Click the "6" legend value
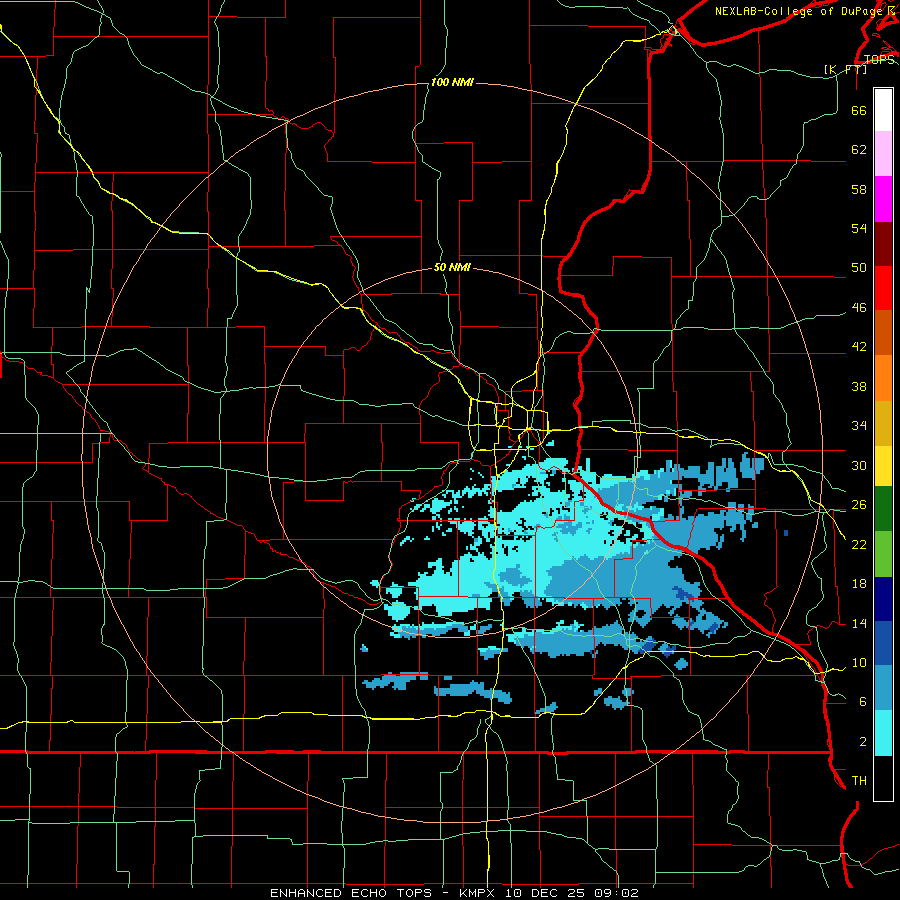 point(863,703)
